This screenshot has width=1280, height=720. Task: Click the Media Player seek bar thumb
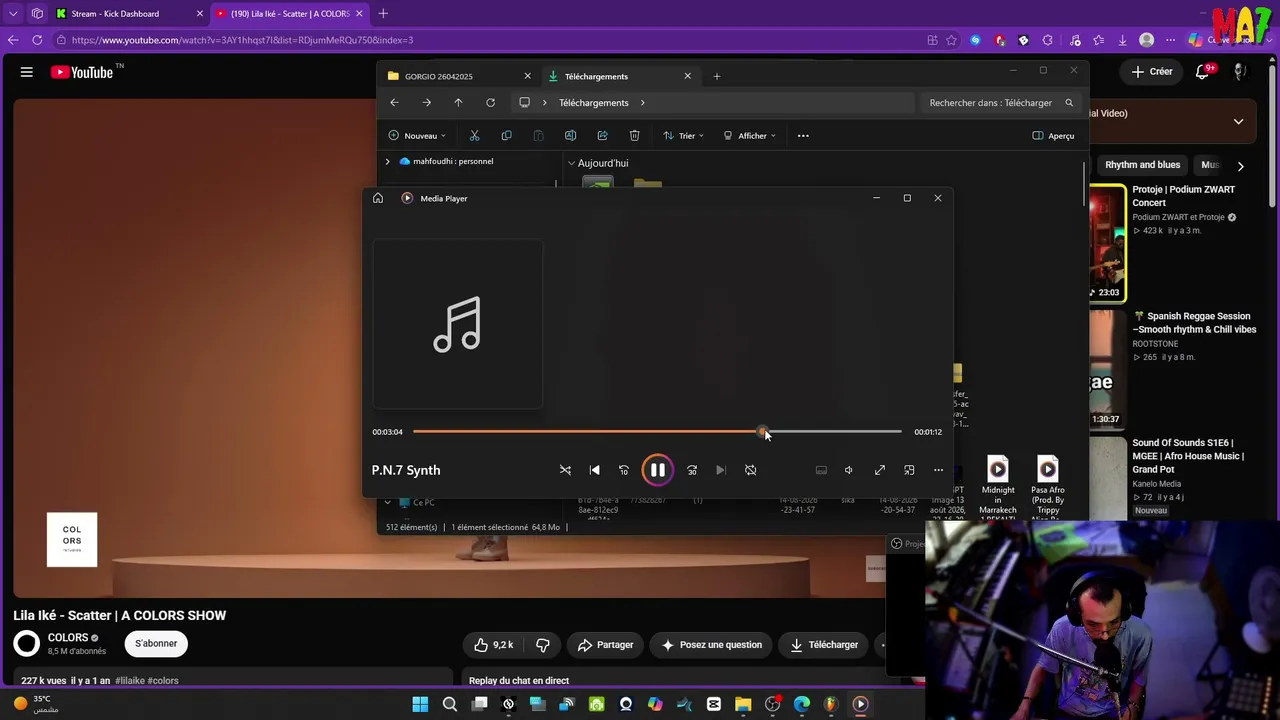[x=762, y=432]
